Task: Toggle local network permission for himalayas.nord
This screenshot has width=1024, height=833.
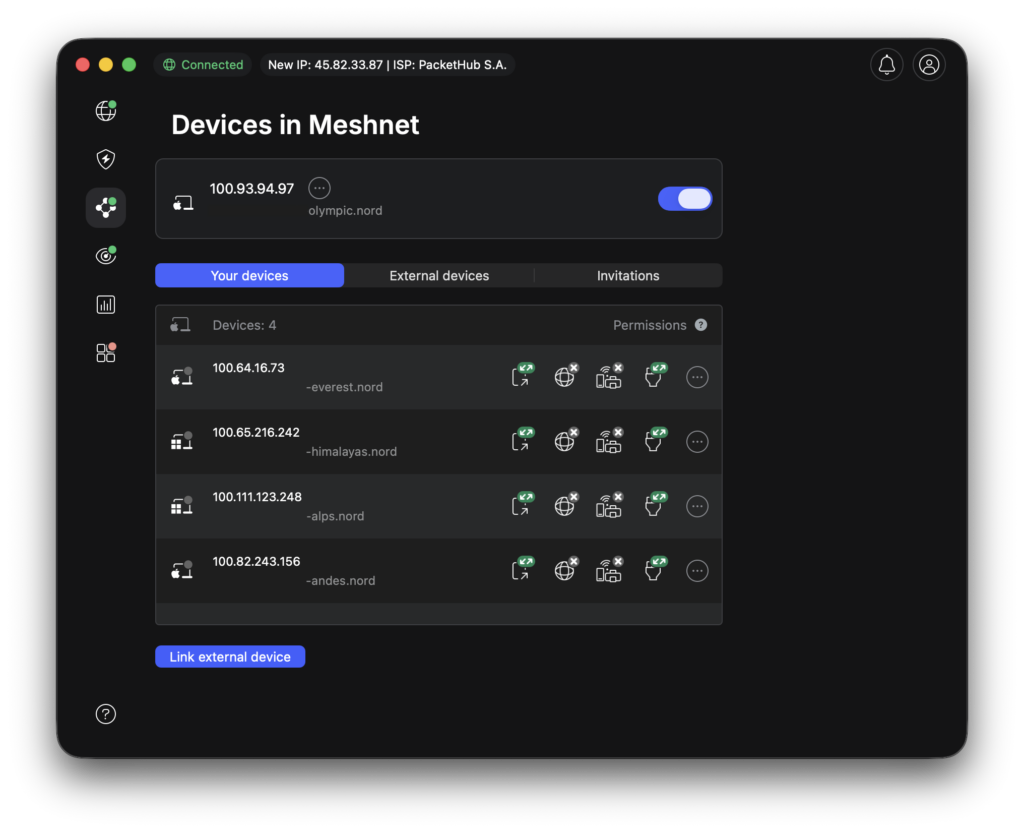Action: 609,441
